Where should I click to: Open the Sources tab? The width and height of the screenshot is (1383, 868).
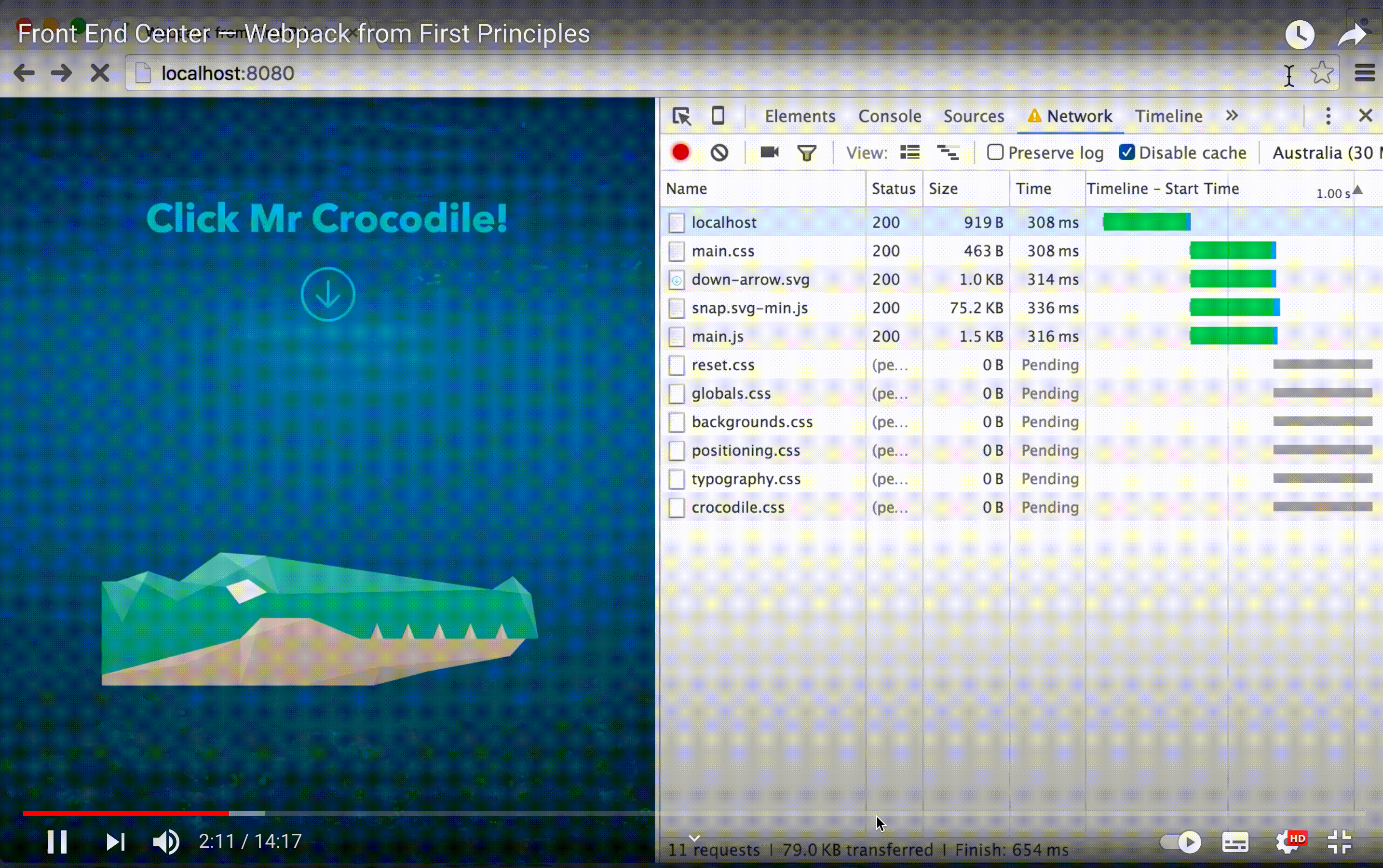pyautogui.click(x=974, y=117)
